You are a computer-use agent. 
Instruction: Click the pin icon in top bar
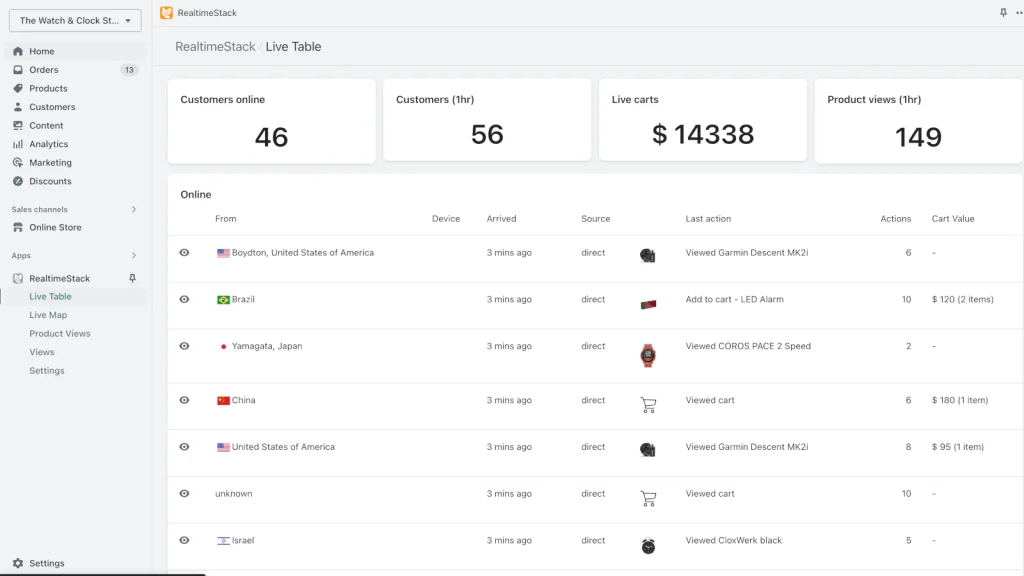pyautogui.click(x=1003, y=12)
